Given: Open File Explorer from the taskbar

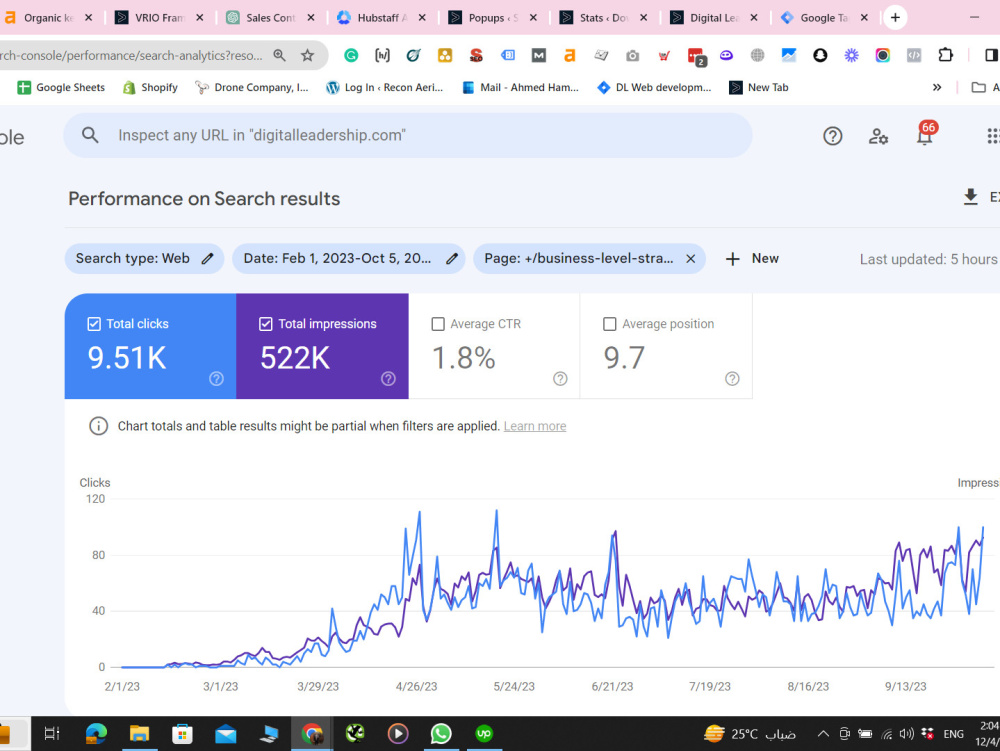Looking at the screenshot, I should (x=139, y=733).
